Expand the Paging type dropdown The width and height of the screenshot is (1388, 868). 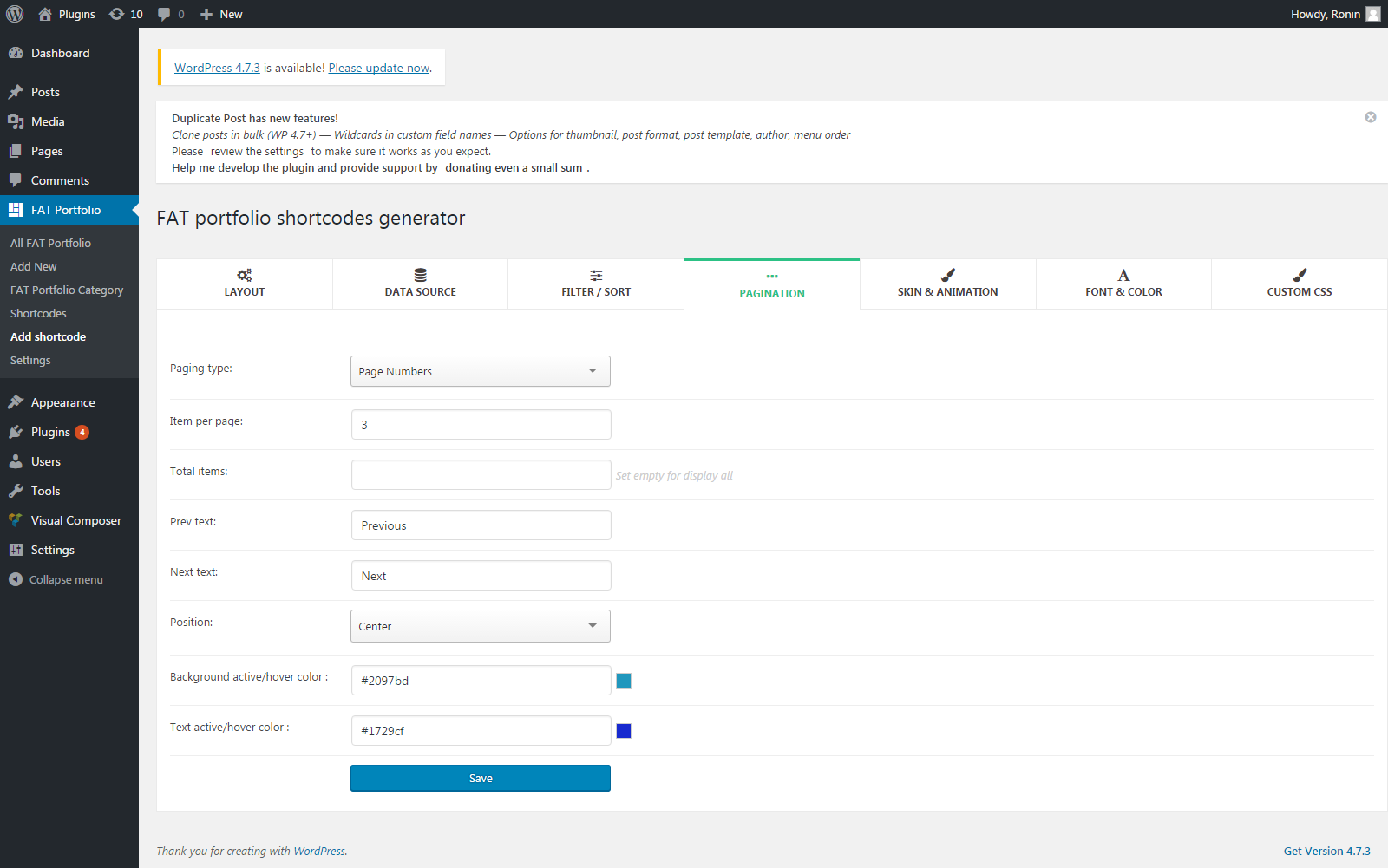coord(481,371)
